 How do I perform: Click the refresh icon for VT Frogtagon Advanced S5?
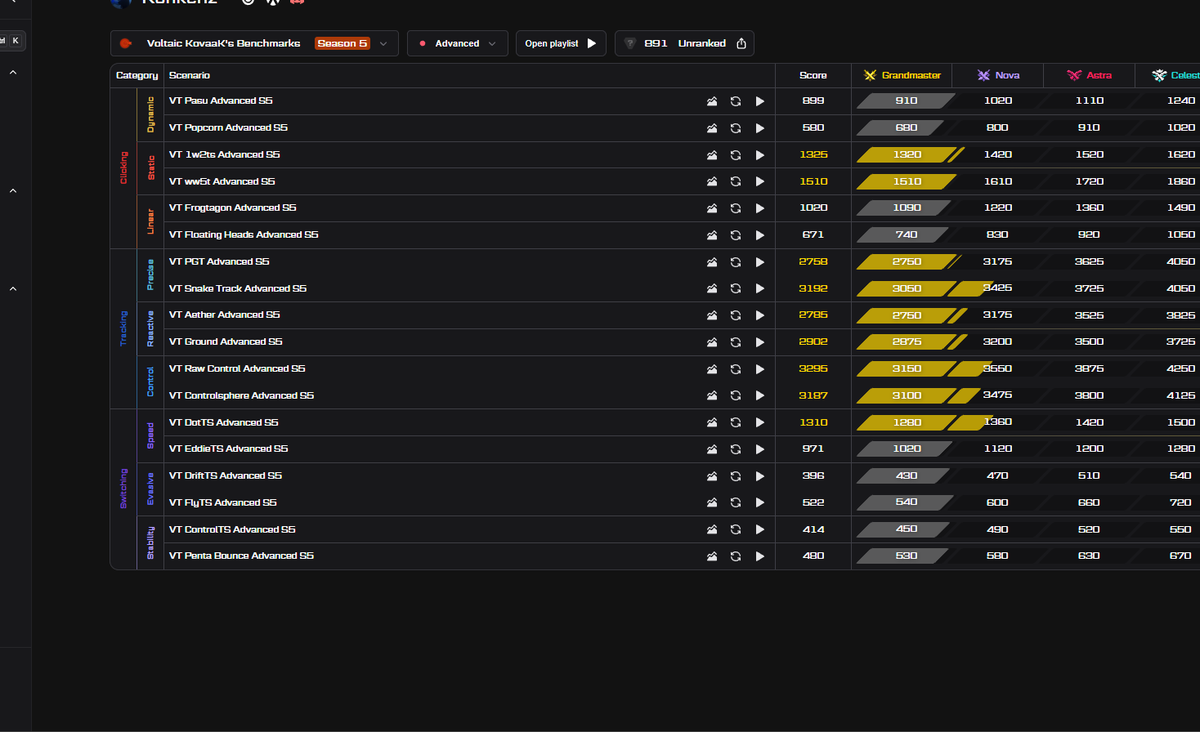[736, 208]
